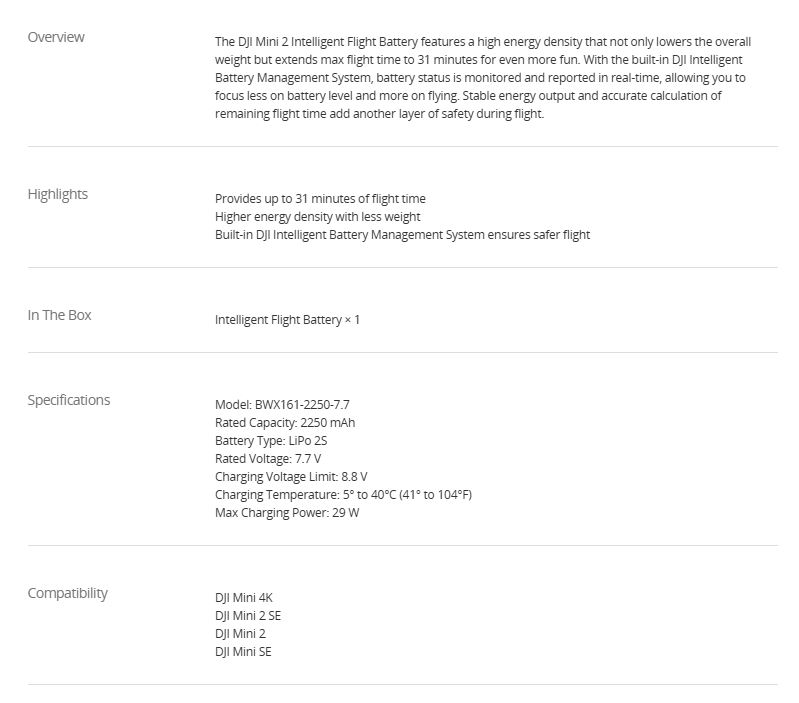Click the higher energy density highlight line
799x703 pixels.
coord(317,217)
